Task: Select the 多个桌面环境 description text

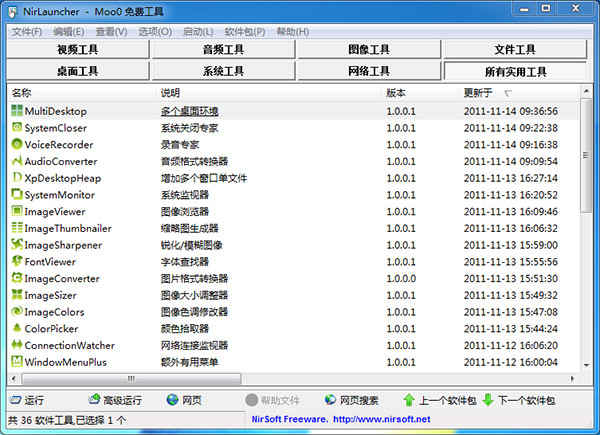Action: (x=189, y=111)
